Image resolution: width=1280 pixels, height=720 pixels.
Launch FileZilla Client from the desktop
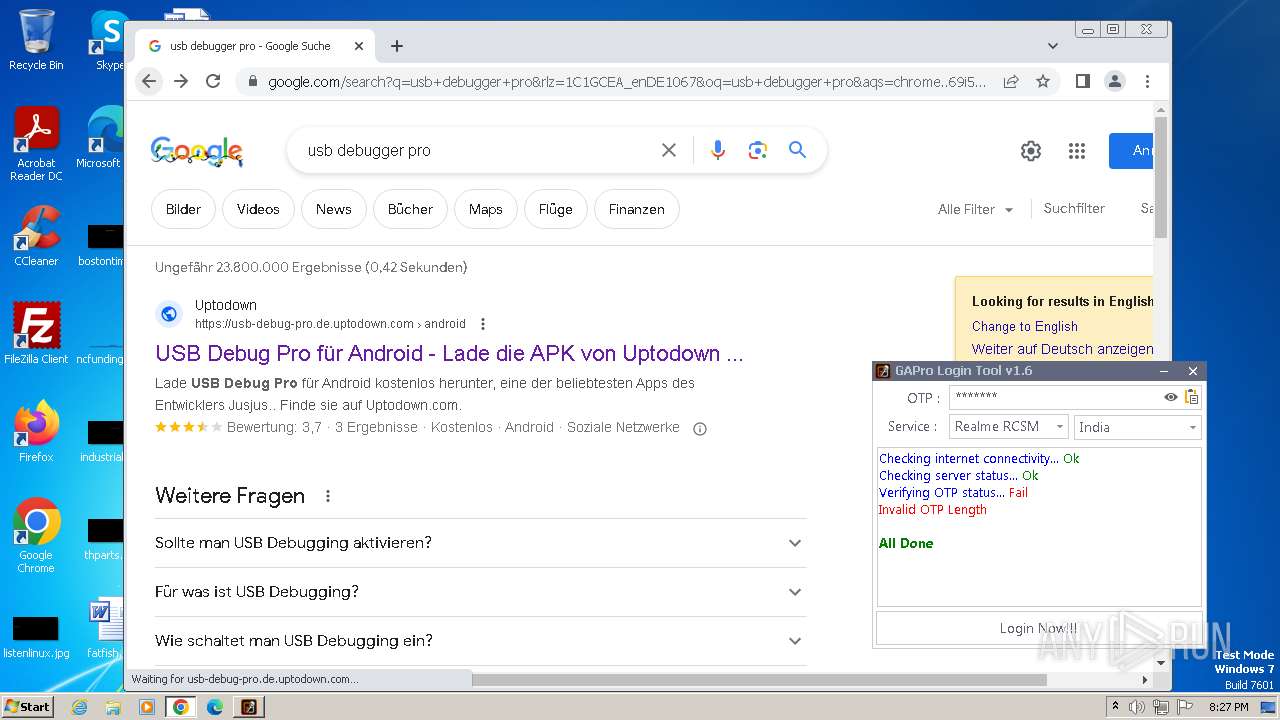click(36, 333)
